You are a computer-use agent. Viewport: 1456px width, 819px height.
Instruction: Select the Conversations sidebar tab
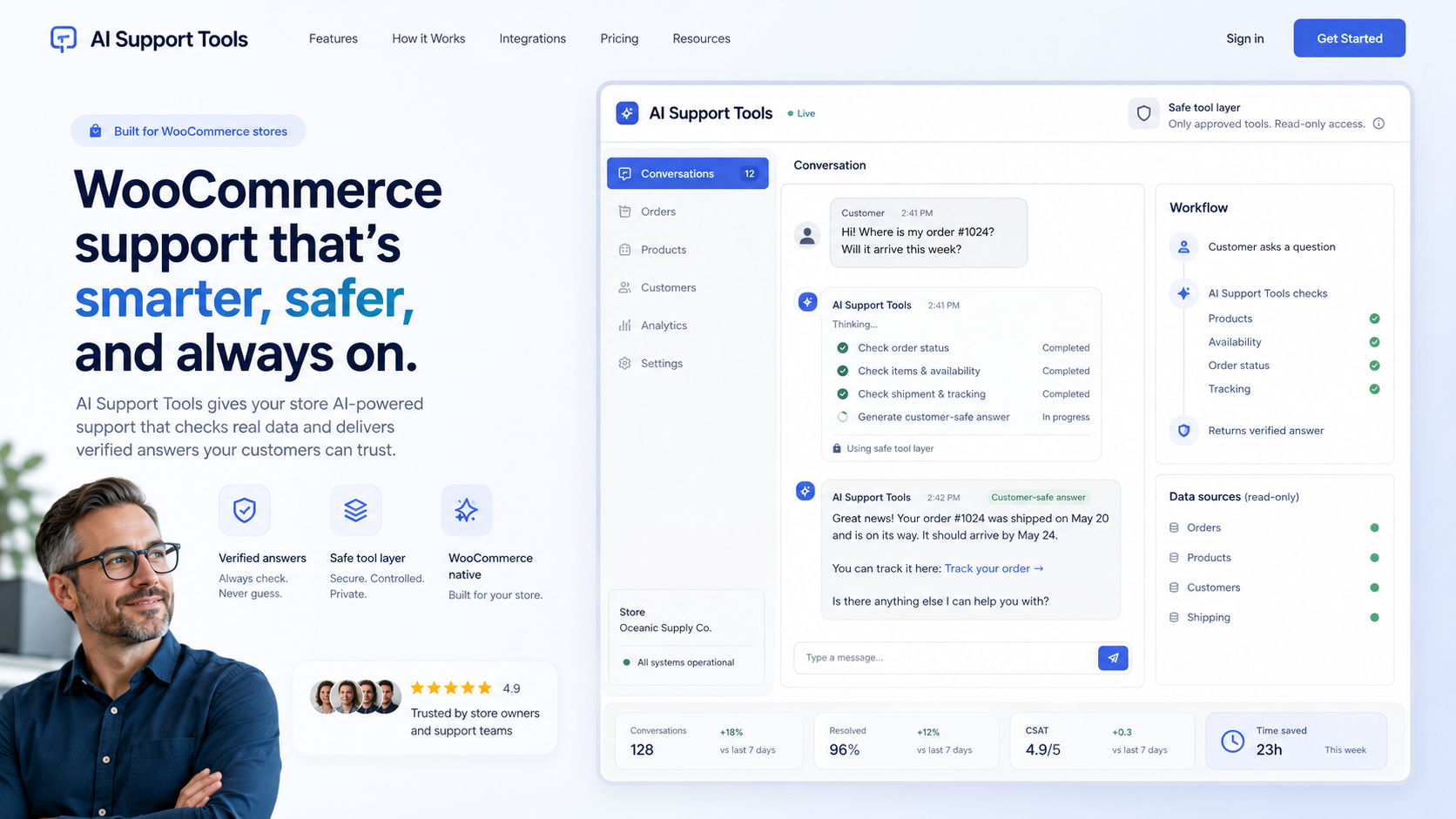pyautogui.click(x=688, y=173)
